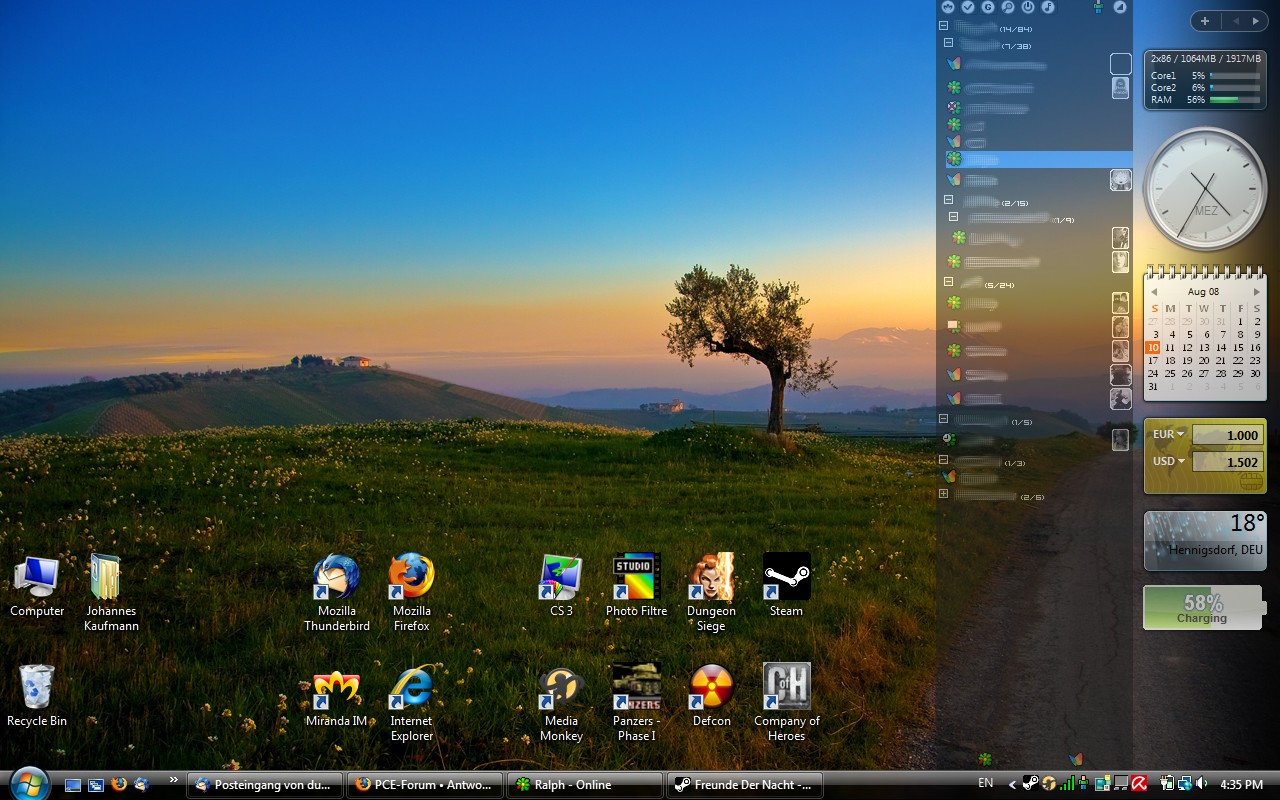
Task: Click the Windows Start orb
Action: click(29, 783)
